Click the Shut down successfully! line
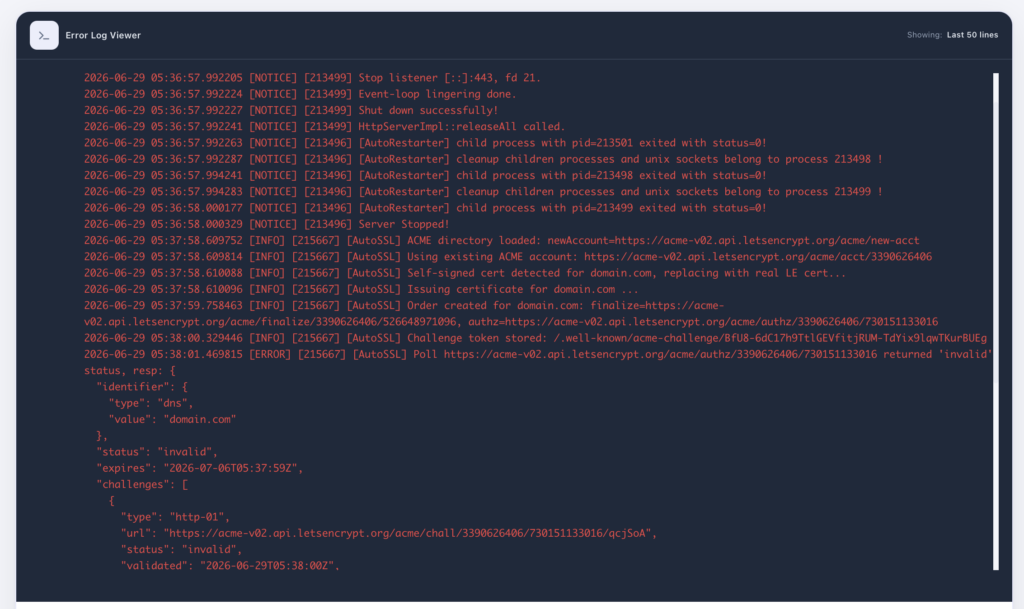Screen dimensions: 1024x609 tap(291, 110)
